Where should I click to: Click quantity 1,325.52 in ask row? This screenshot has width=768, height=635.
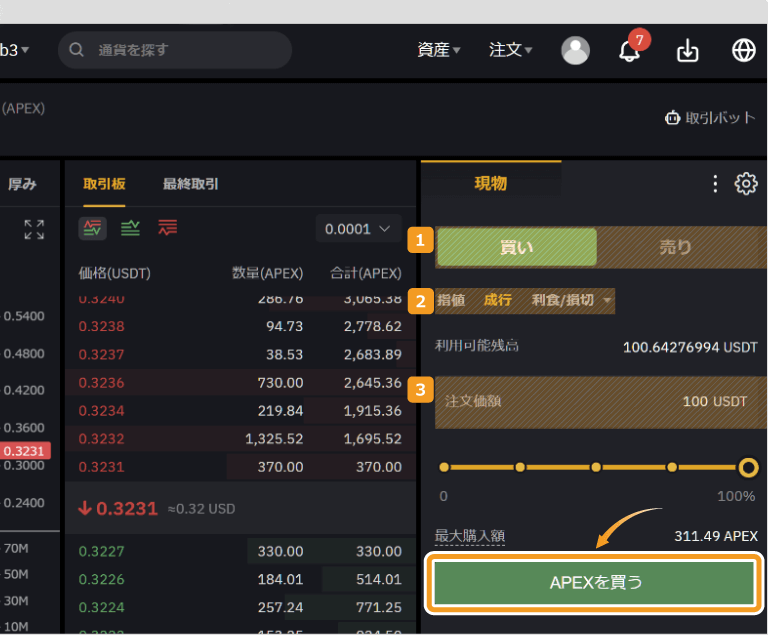point(274,439)
